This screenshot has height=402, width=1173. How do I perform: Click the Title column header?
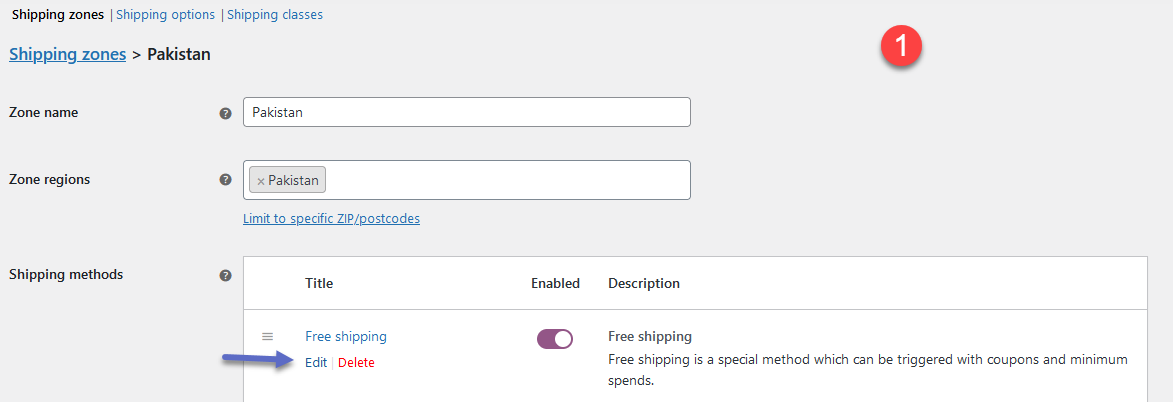click(319, 283)
